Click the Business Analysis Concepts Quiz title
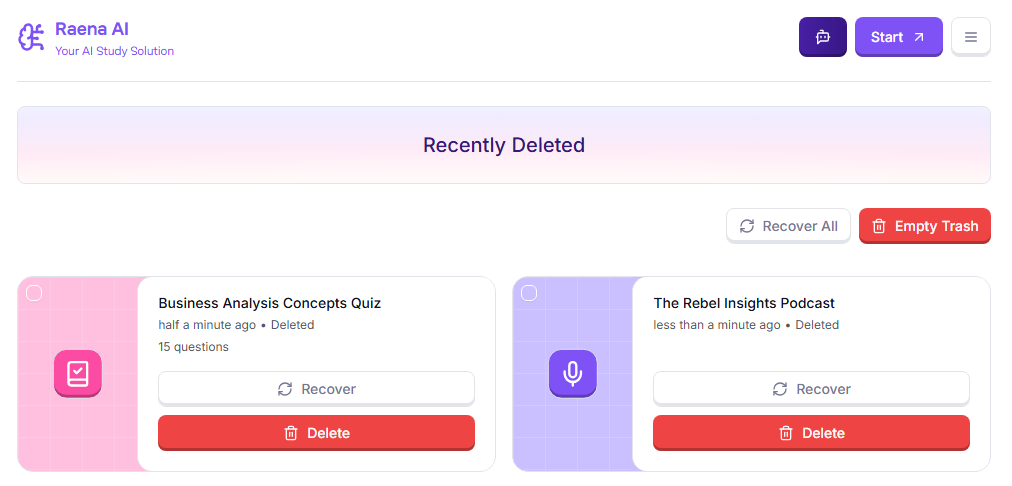This screenshot has height=486, width=1012. [269, 303]
